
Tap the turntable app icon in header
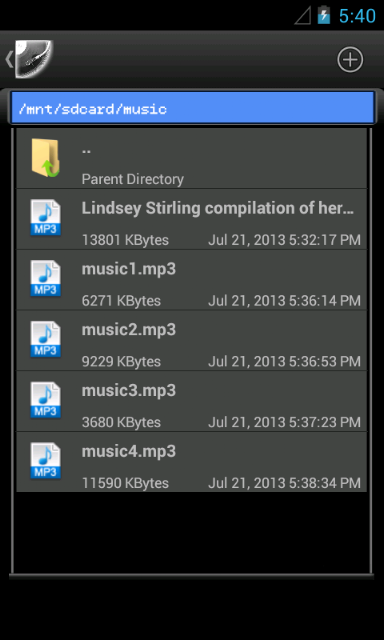click(x=34, y=60)
